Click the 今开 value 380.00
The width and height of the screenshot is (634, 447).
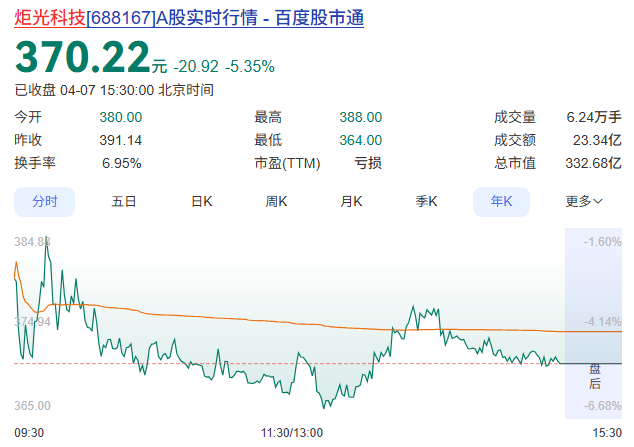click(x=120, y=117)
